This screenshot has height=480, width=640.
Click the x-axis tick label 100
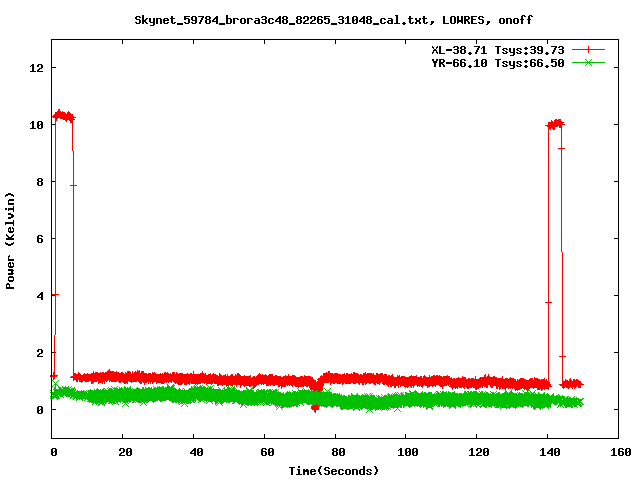coord(408,452)
